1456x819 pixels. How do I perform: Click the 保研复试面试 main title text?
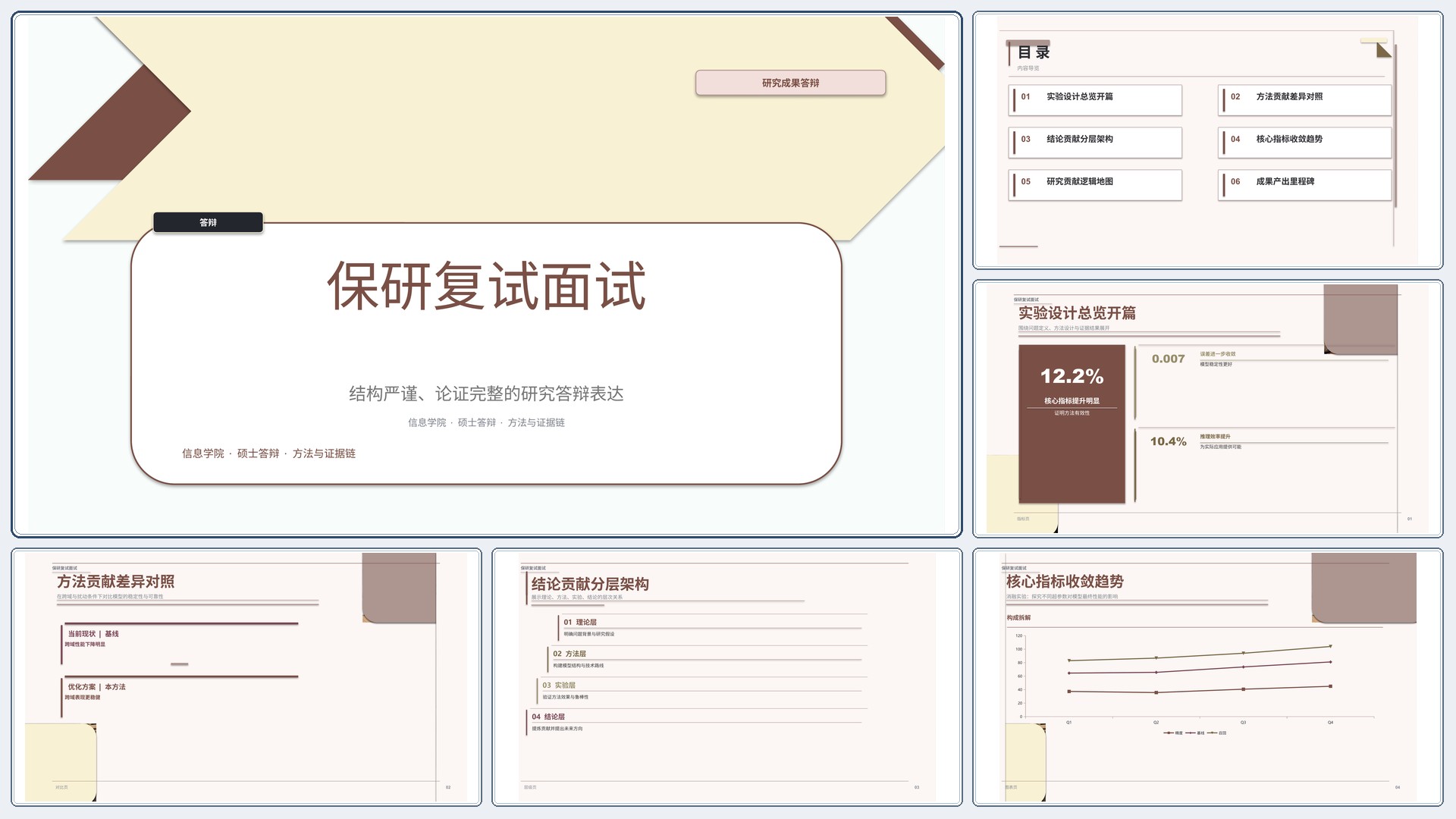coord(486,286)
